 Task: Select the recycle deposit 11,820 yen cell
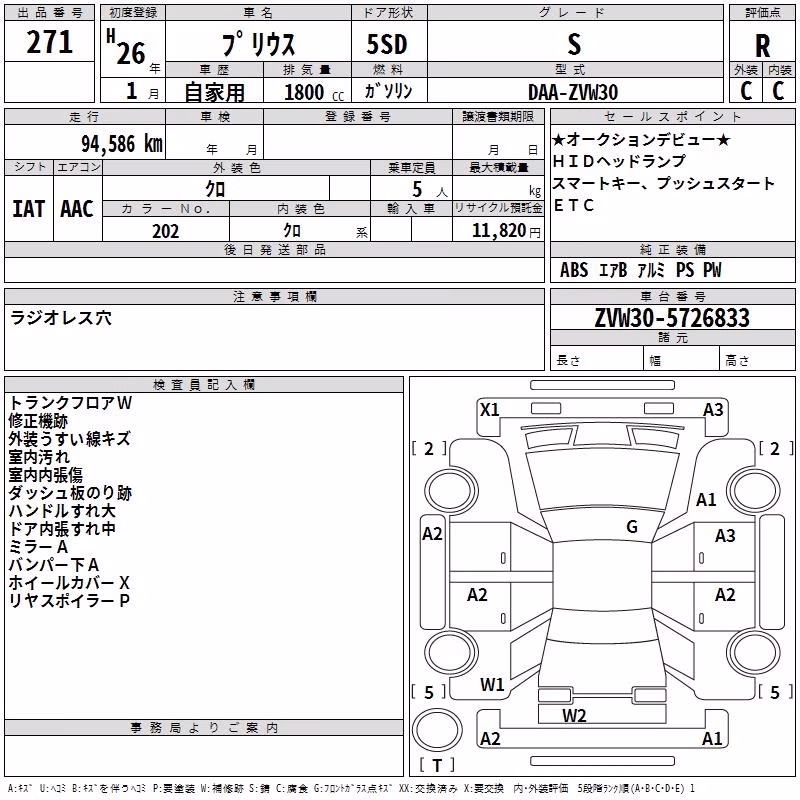498,230
